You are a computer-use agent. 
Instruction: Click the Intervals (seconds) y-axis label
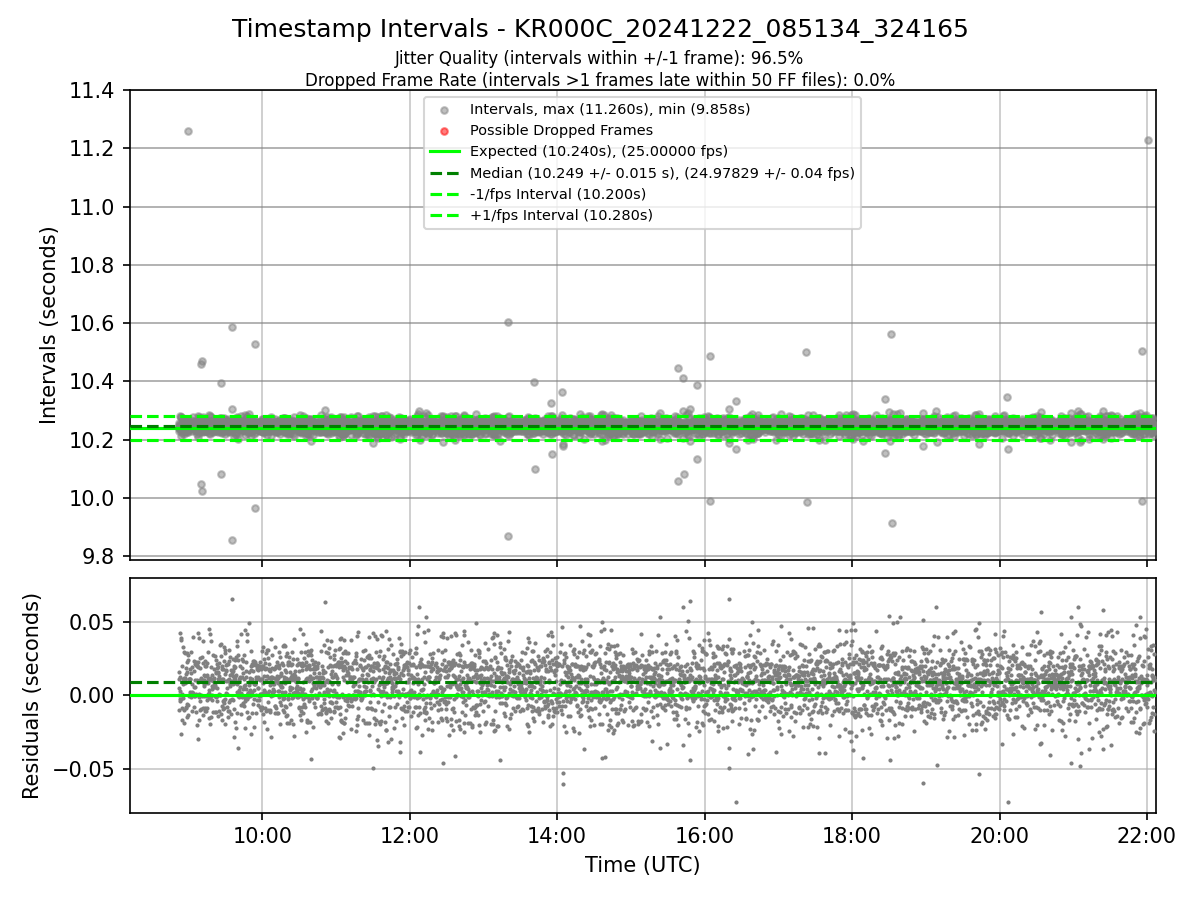click(x=48, y=324)
